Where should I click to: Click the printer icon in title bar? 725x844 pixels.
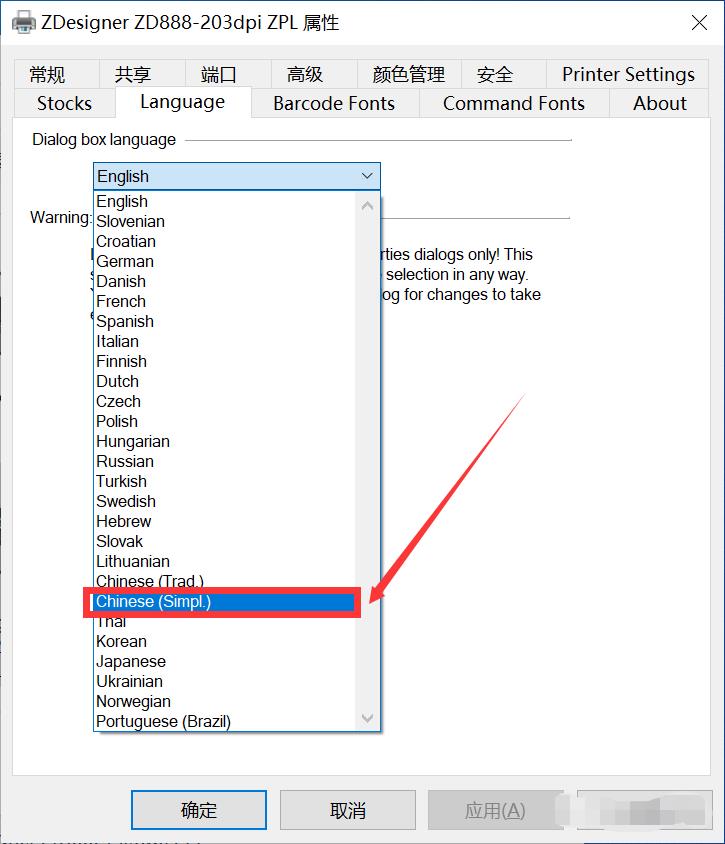[23, 22]
